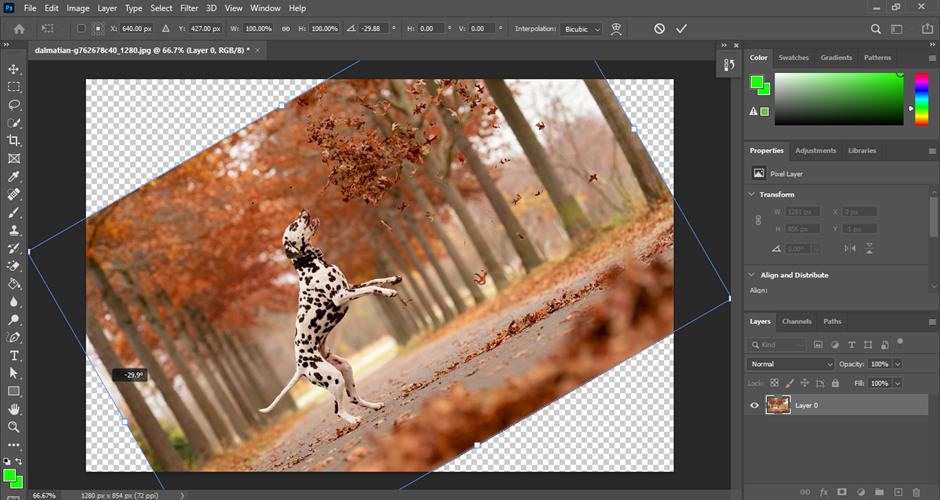
Task: Open the Fill slider dropdown arrow
Action: 897,383
